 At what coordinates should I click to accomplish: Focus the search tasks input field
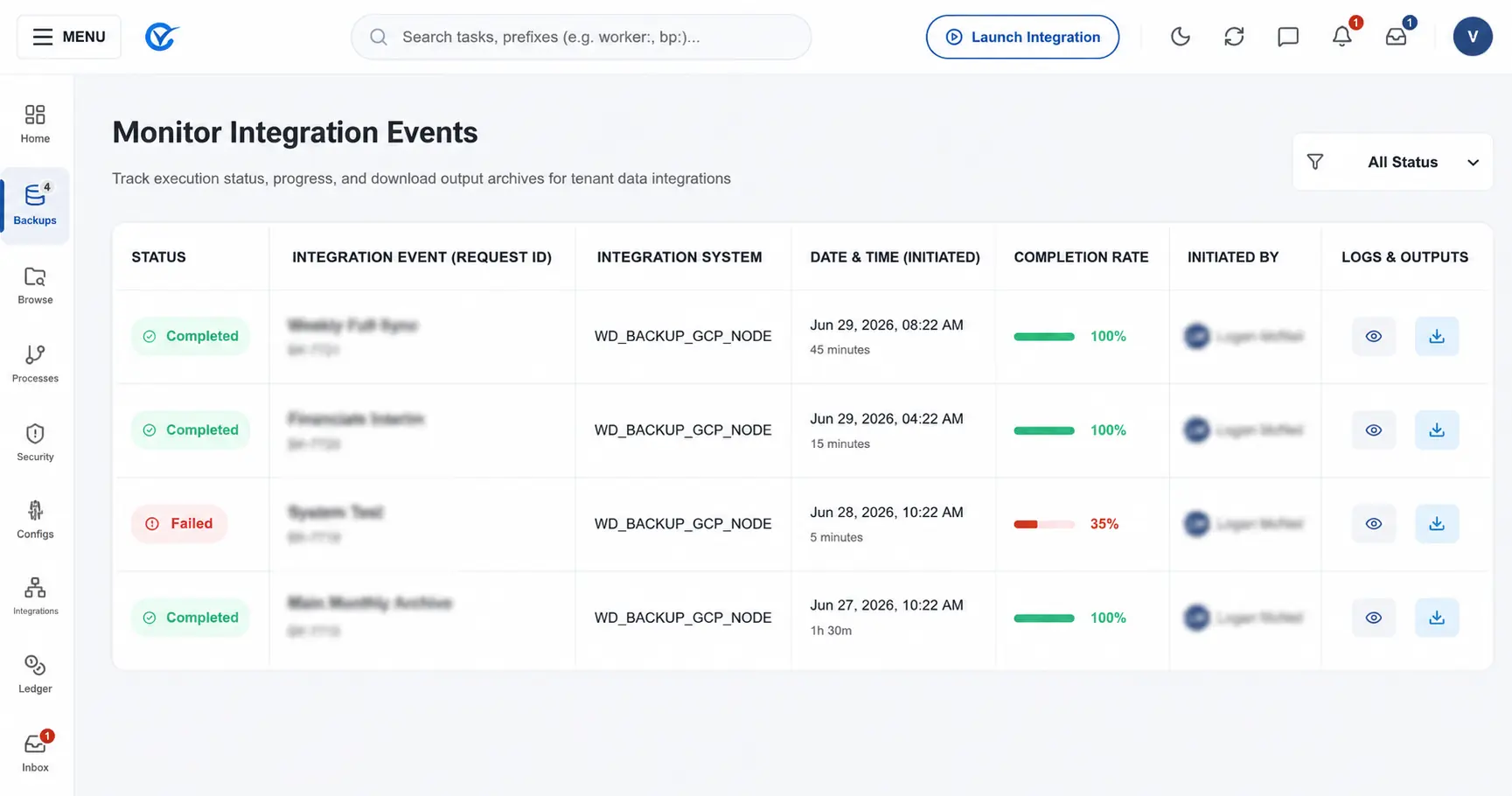tap(581, 37)
